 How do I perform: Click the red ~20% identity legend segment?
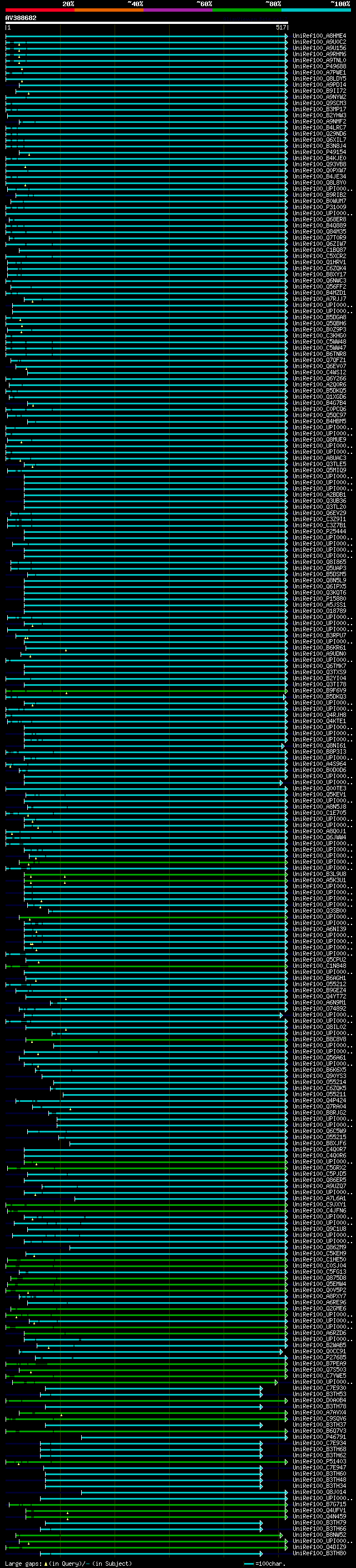[39, 10]
